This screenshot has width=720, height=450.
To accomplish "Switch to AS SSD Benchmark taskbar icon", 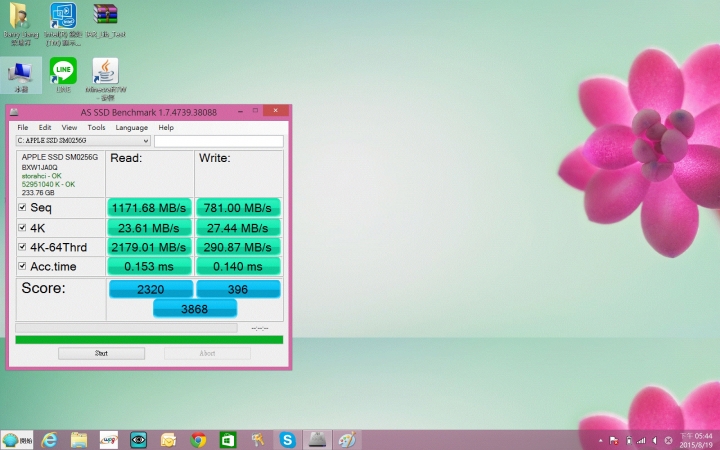I will coord(317,440).
